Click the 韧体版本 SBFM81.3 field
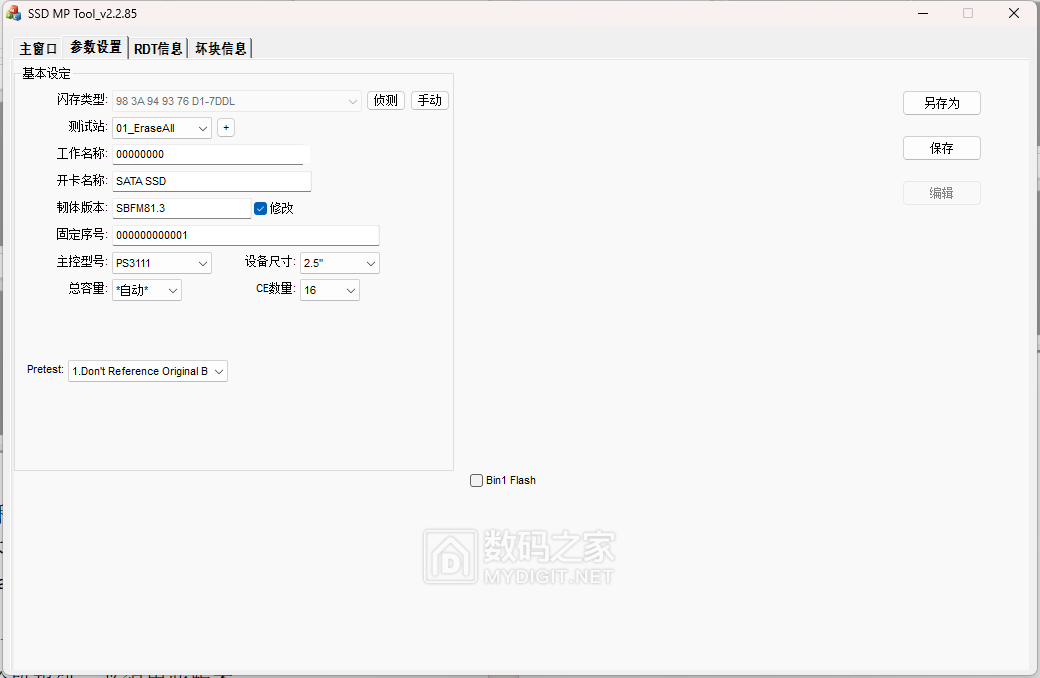 pyautogui.click(x=182, y=208)
